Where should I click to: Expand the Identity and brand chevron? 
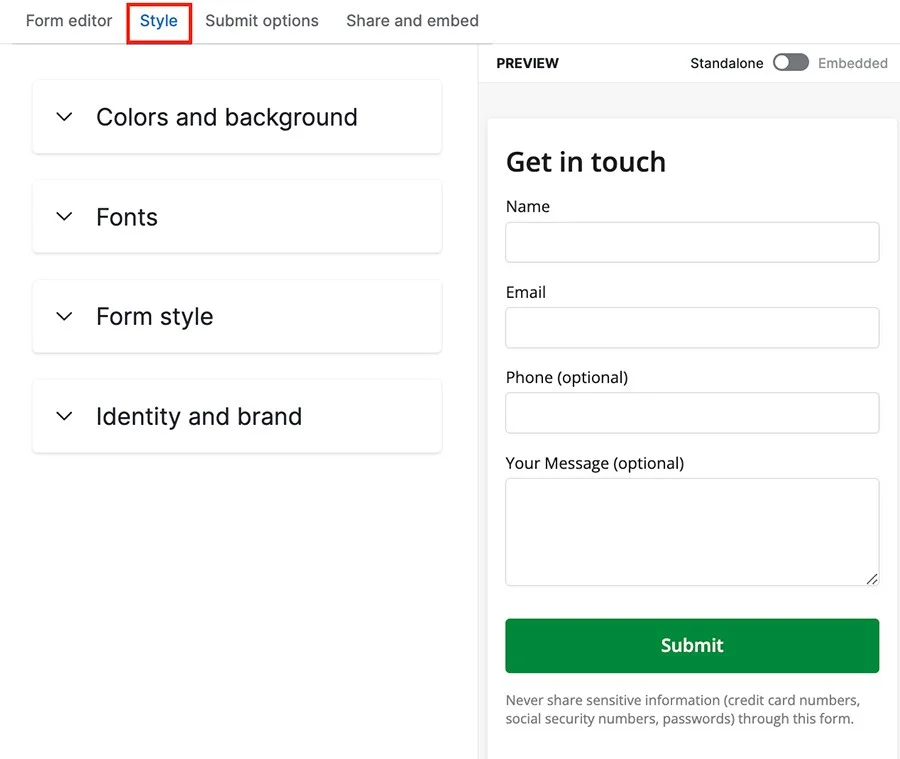coord(64,416)
